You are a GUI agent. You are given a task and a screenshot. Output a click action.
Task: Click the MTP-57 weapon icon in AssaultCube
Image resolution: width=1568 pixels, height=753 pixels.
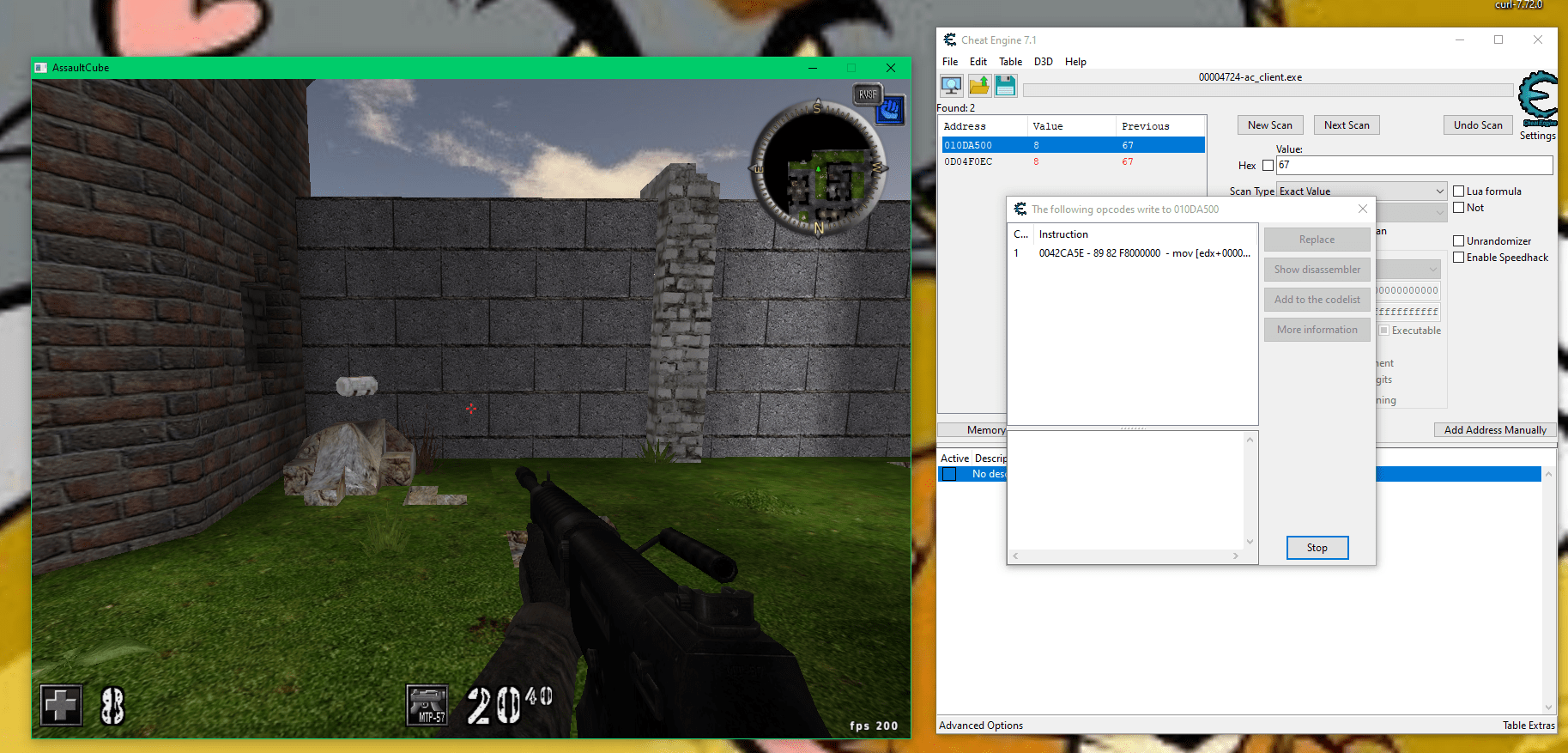tap(427, 705)
